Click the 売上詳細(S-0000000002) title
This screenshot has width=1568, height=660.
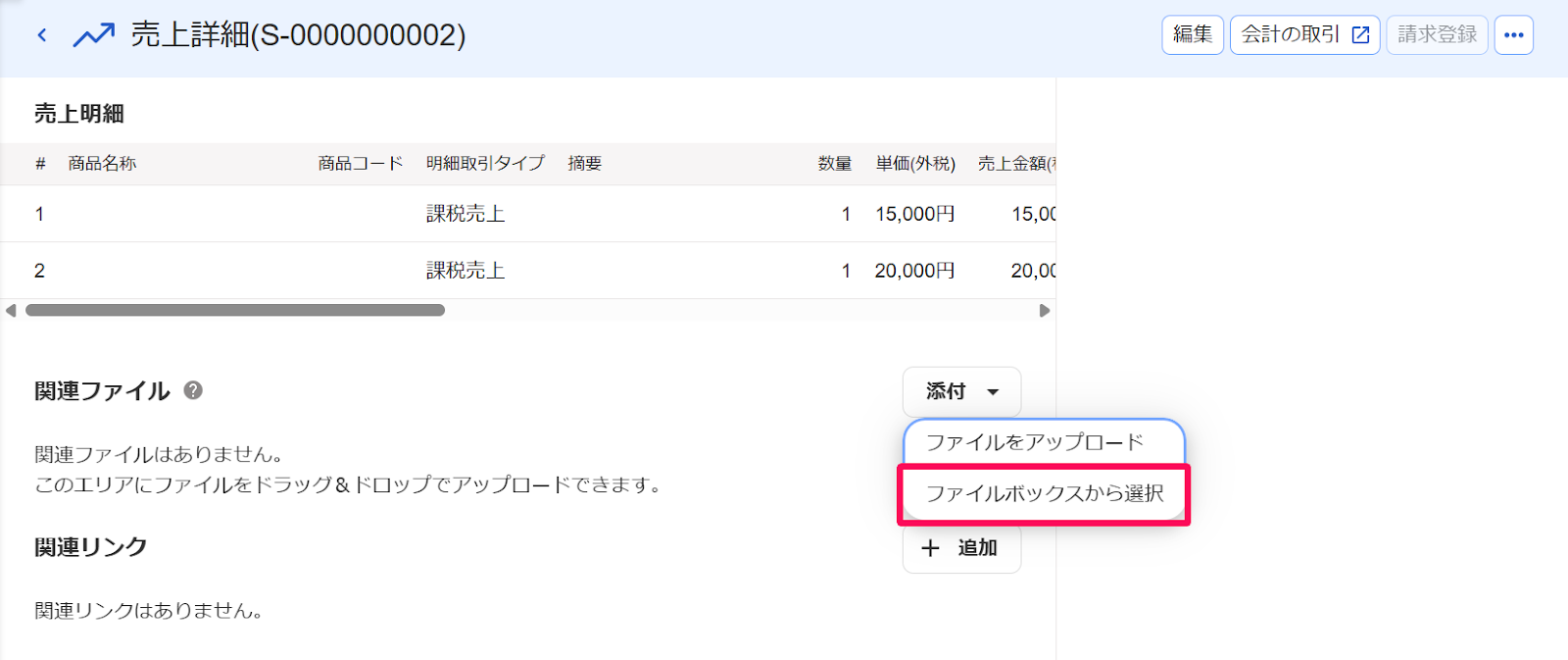coord(298,35)
